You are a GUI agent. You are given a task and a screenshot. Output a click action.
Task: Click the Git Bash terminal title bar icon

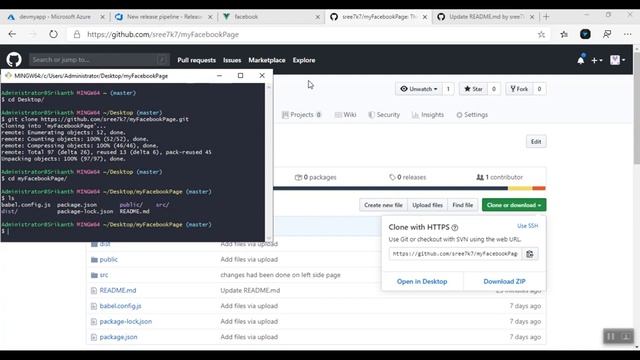(x=8, y=76)
